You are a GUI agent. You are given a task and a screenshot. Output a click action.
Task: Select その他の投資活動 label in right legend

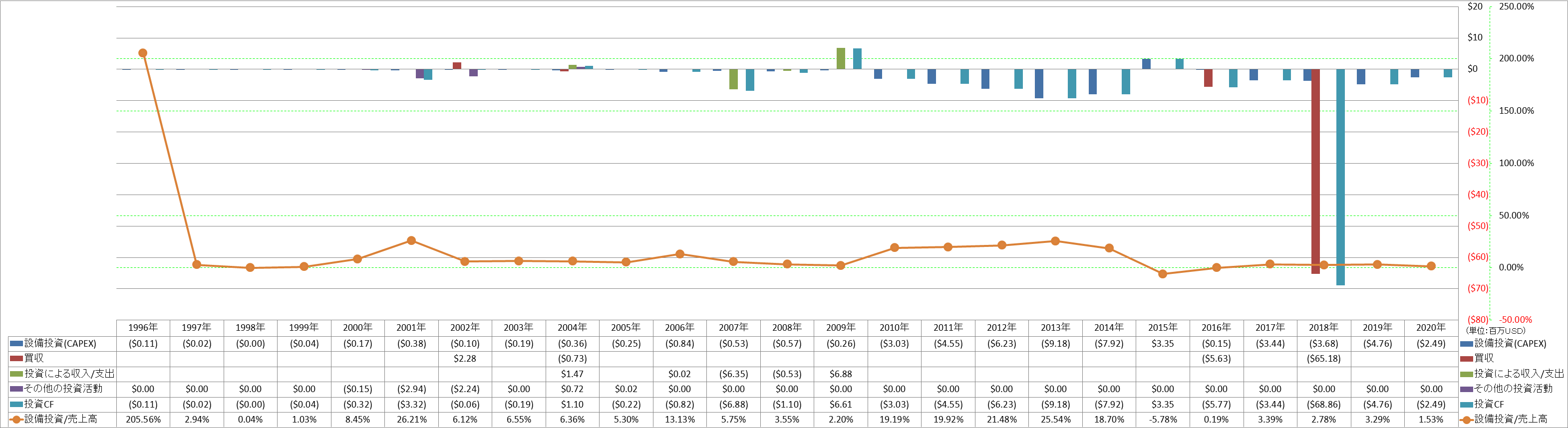coord(1513,389)
